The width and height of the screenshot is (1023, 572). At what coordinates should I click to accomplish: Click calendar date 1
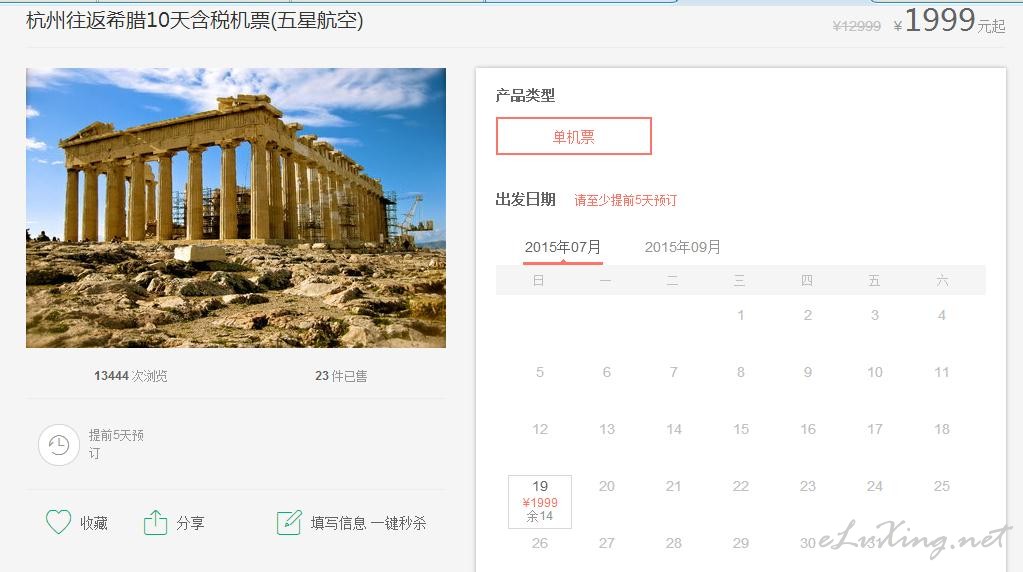coord(741,315)
